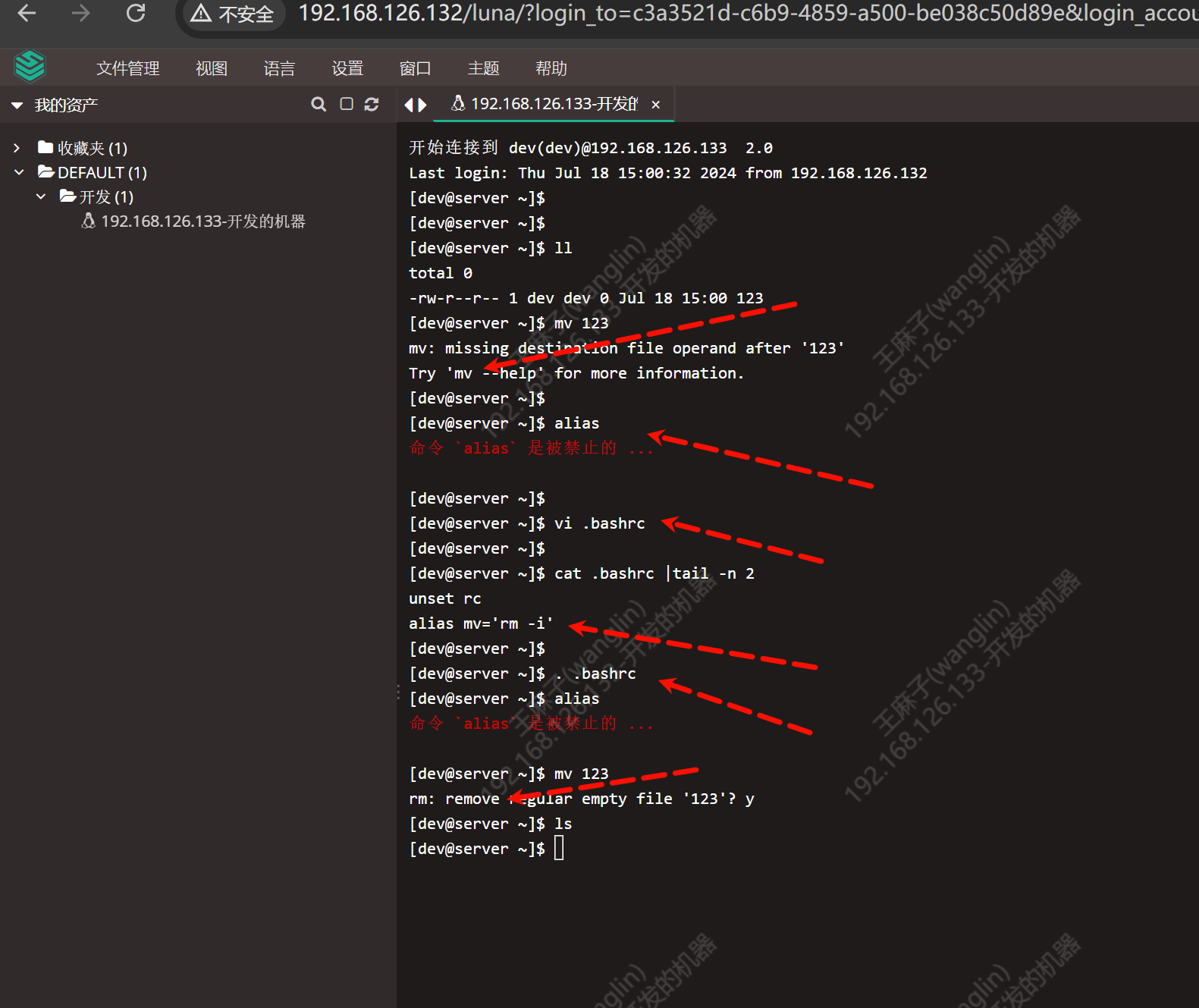Click the not-secure warning badge
Screen dimensions: 1199x1008
(232, 14)
